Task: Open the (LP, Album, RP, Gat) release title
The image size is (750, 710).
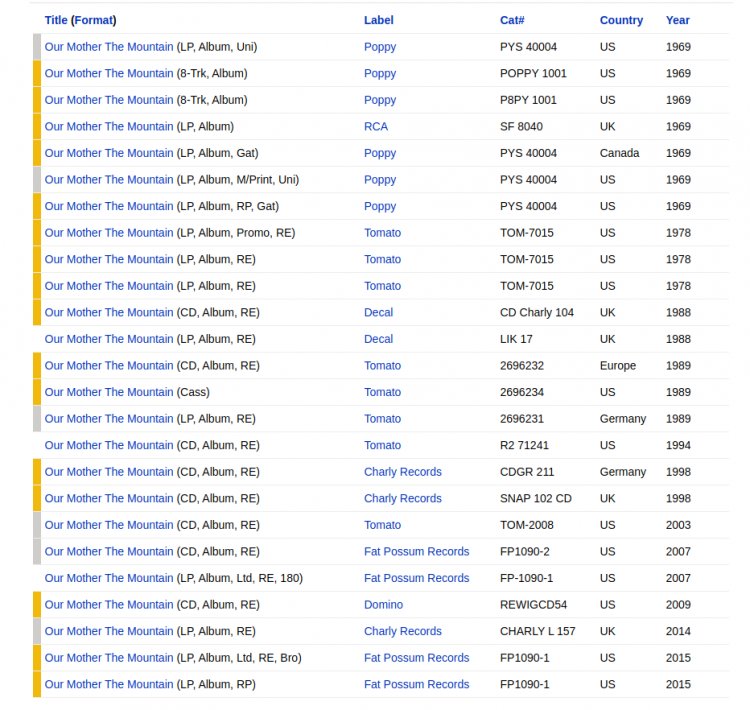Action: [x=109, y=206]
